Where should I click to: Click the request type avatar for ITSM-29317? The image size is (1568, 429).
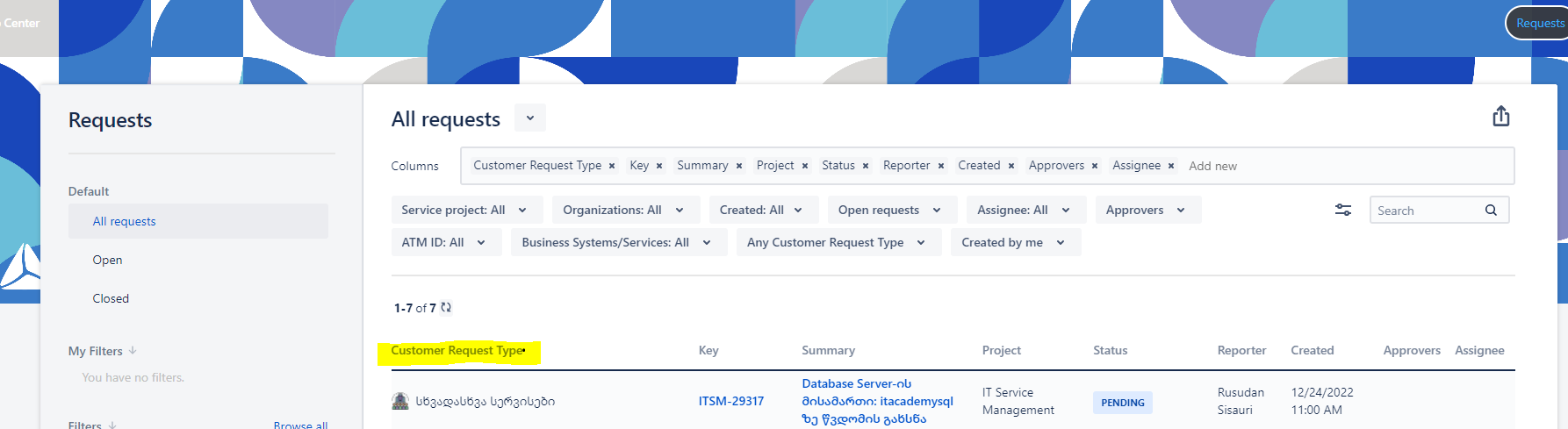click(400, 401)
